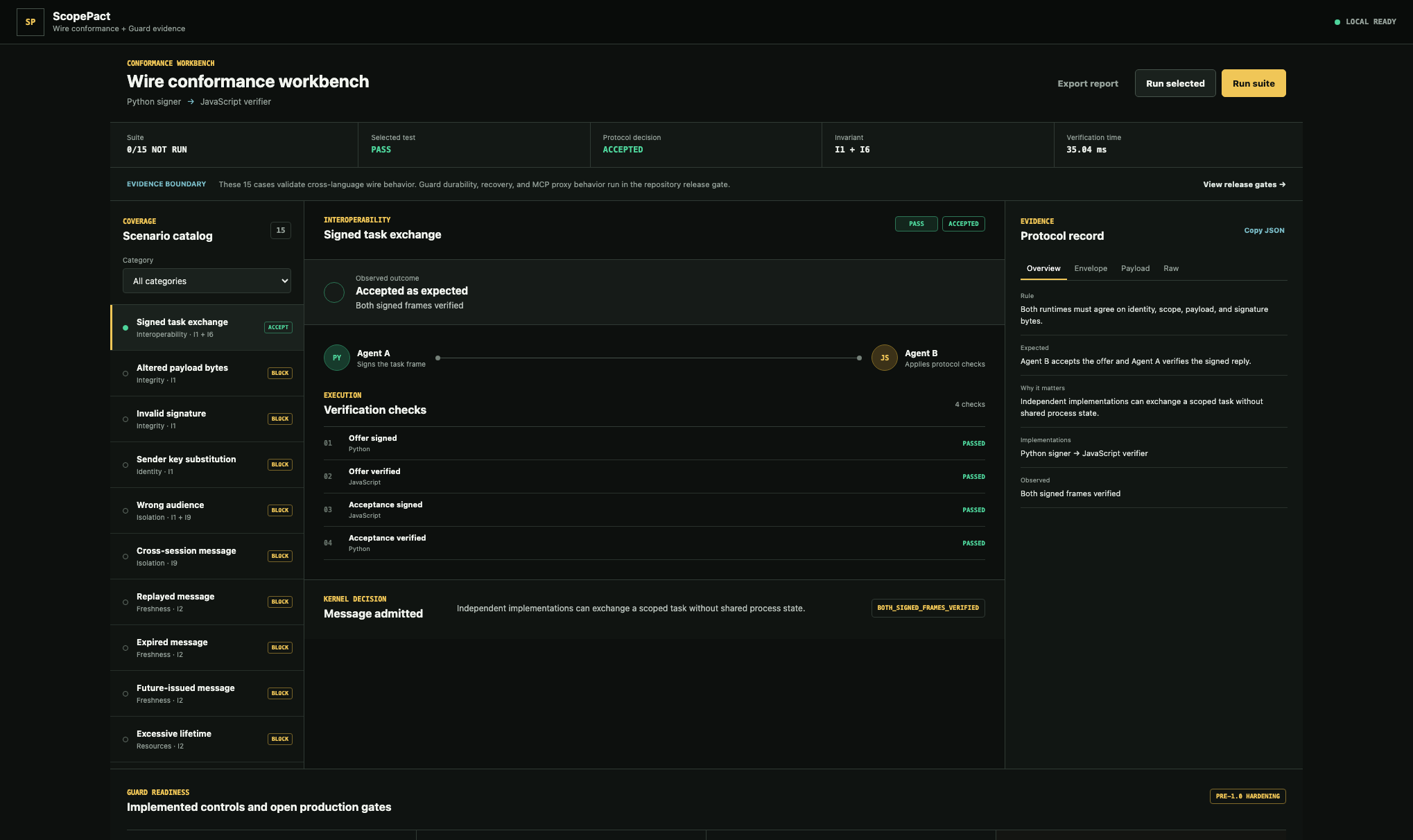Open the Raw tab

click(1171, 268)
